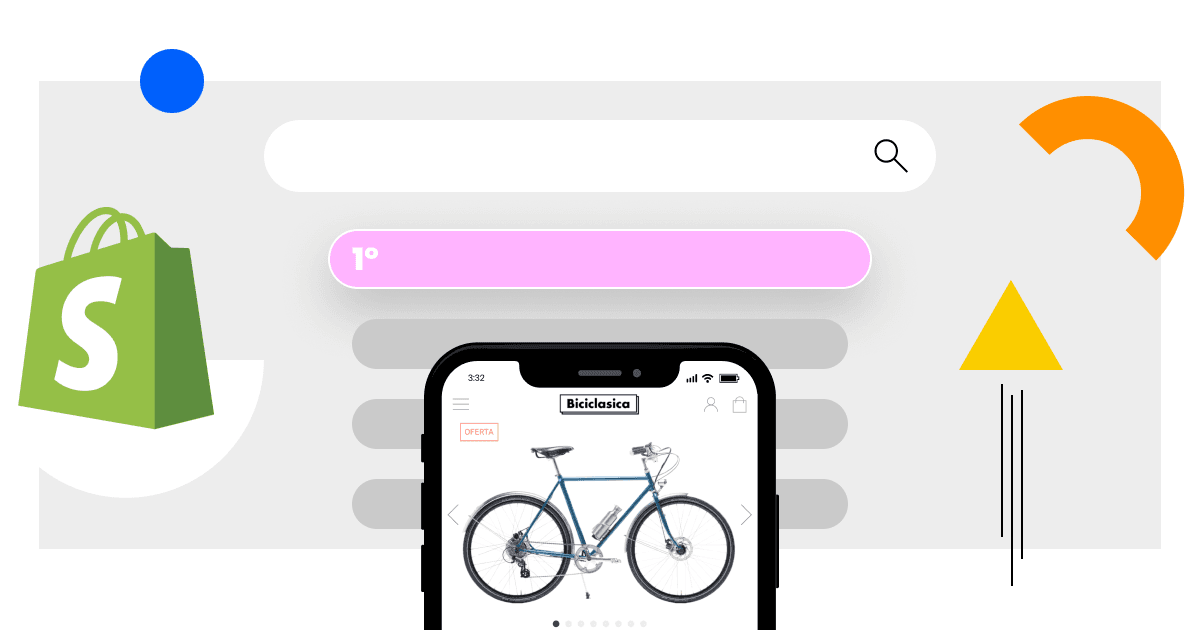Tap the battery icon in phone status bar
This screenshot has height=630, width=1200.
point(728,378)
